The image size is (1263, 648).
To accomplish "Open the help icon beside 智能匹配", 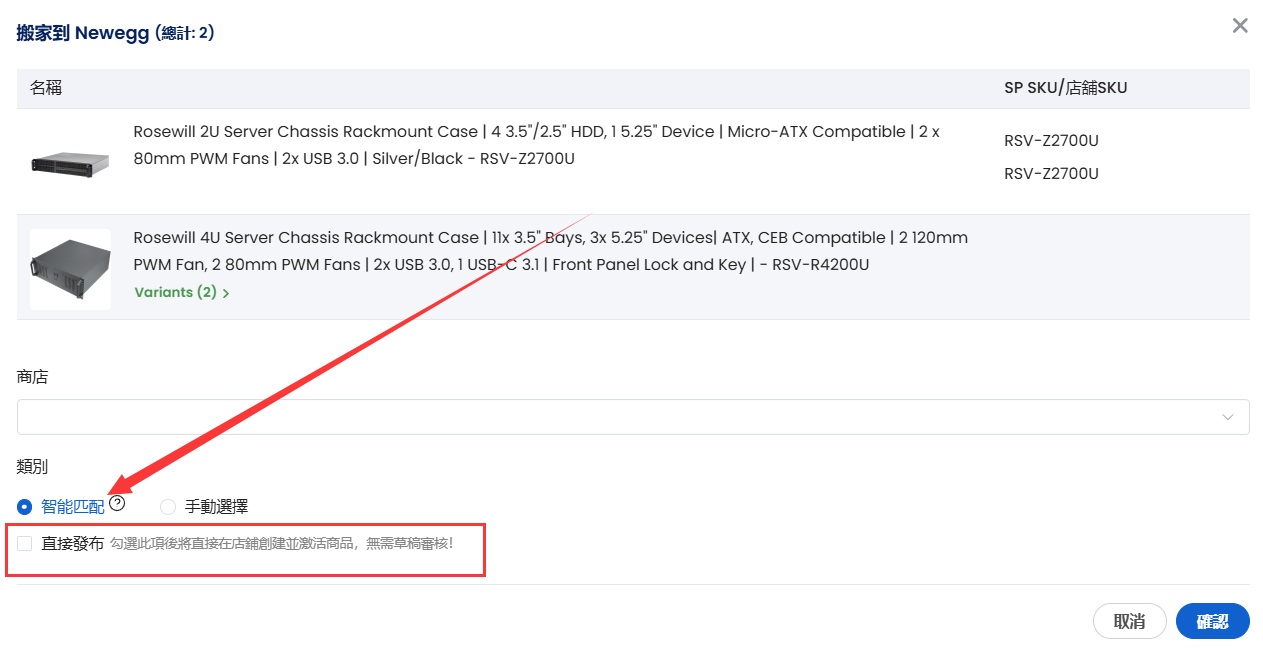I will point(117,503).
